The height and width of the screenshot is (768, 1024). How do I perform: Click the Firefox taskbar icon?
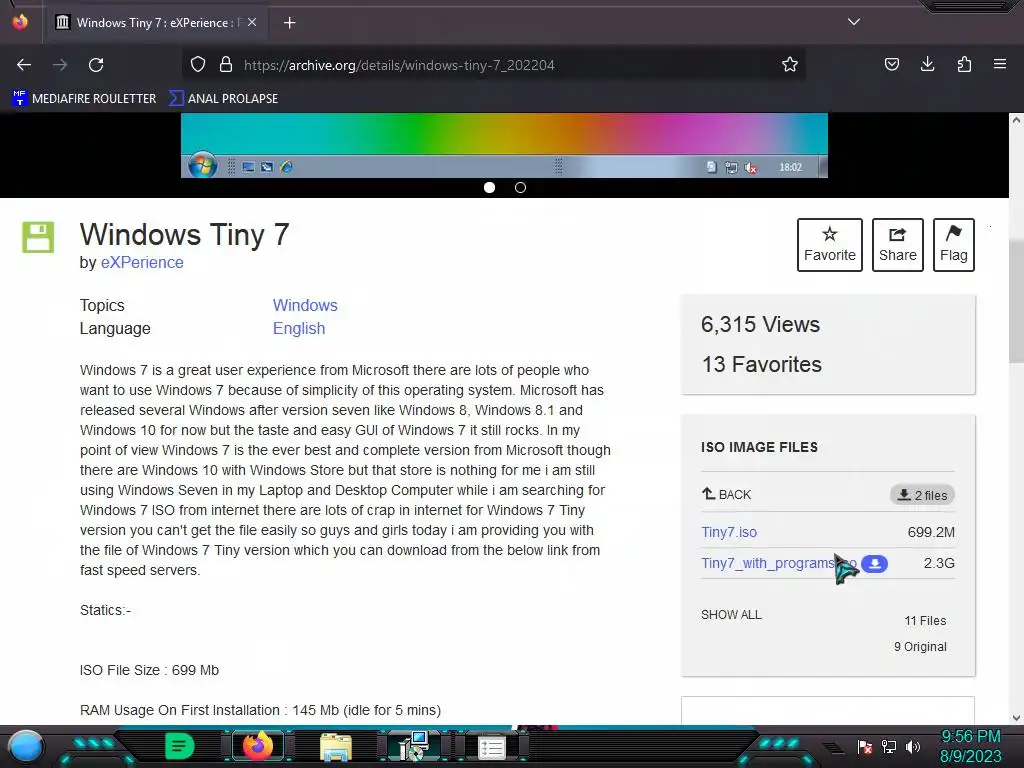[x=257, y=746]
